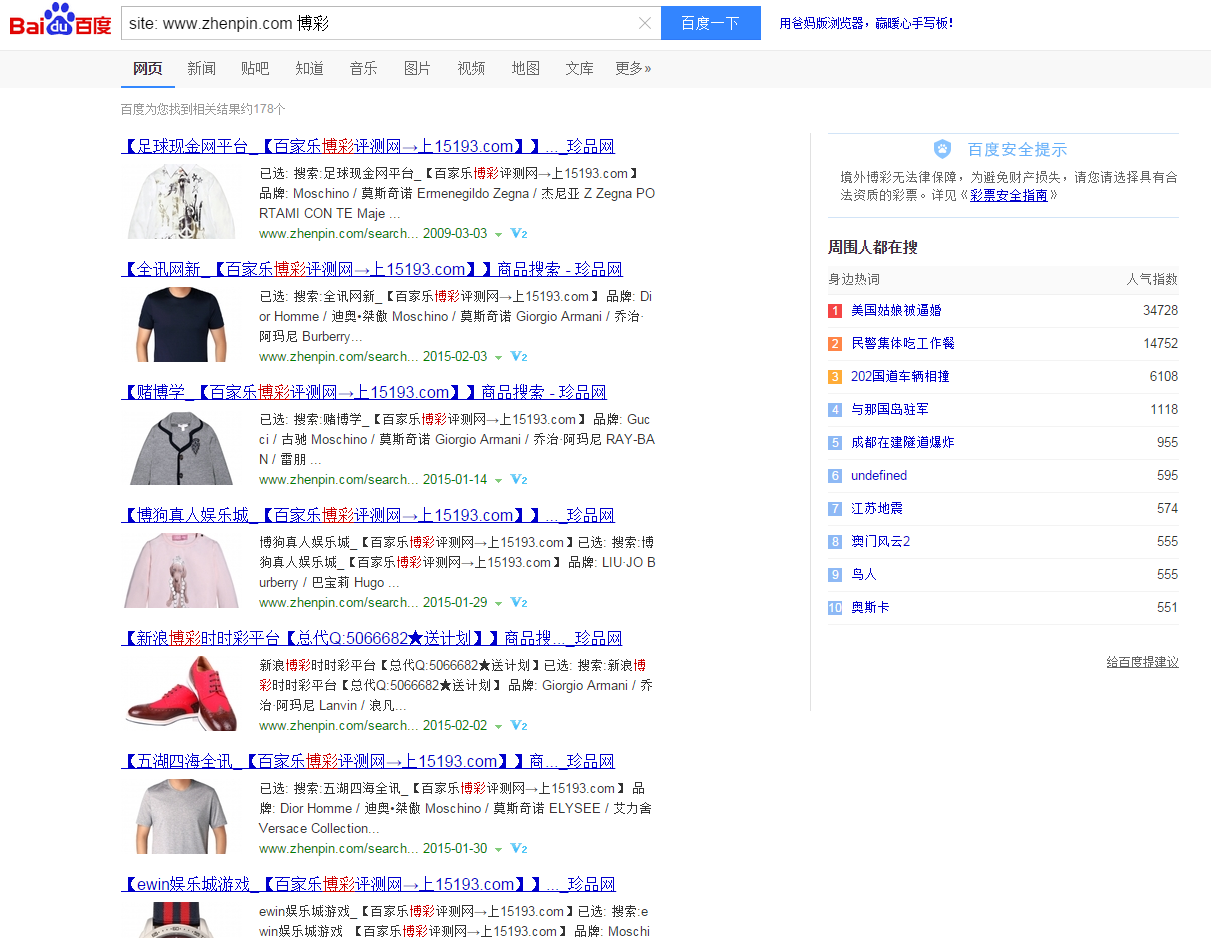Open the 足球现金网平台 result title

[368, 146]
